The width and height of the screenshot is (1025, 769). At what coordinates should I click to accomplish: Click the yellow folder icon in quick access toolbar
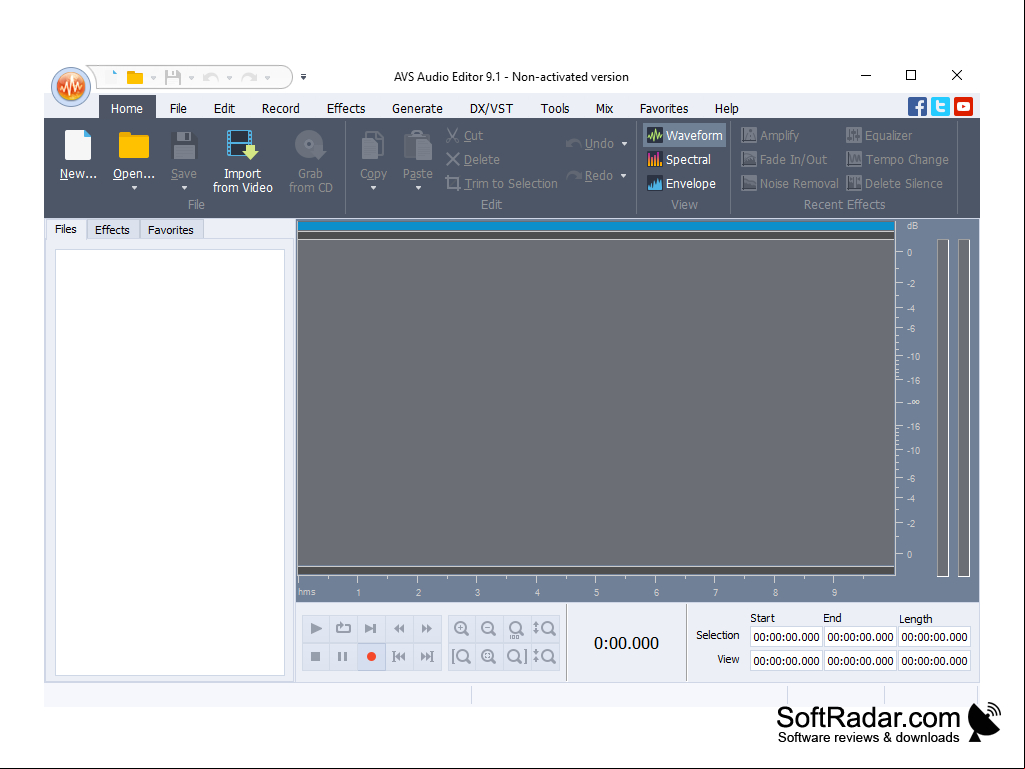pyautogui.click(x=135, y=77)
